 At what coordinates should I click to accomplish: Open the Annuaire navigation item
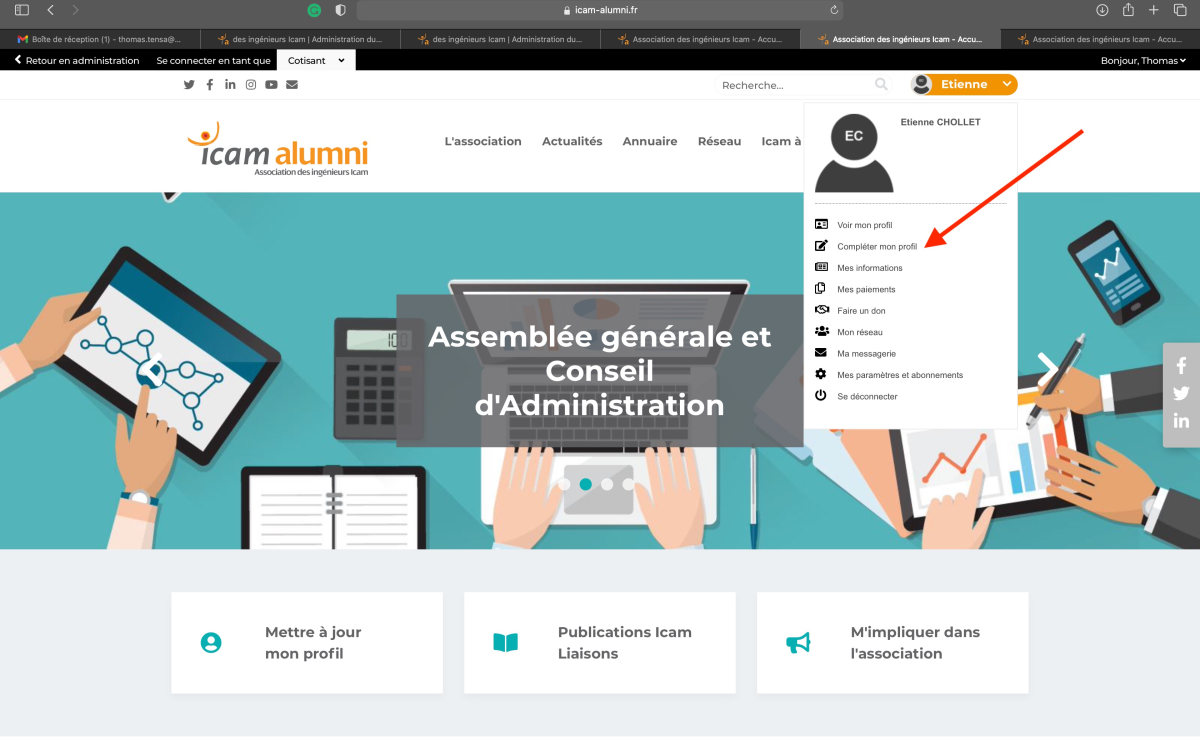click(x=650, y=142)
